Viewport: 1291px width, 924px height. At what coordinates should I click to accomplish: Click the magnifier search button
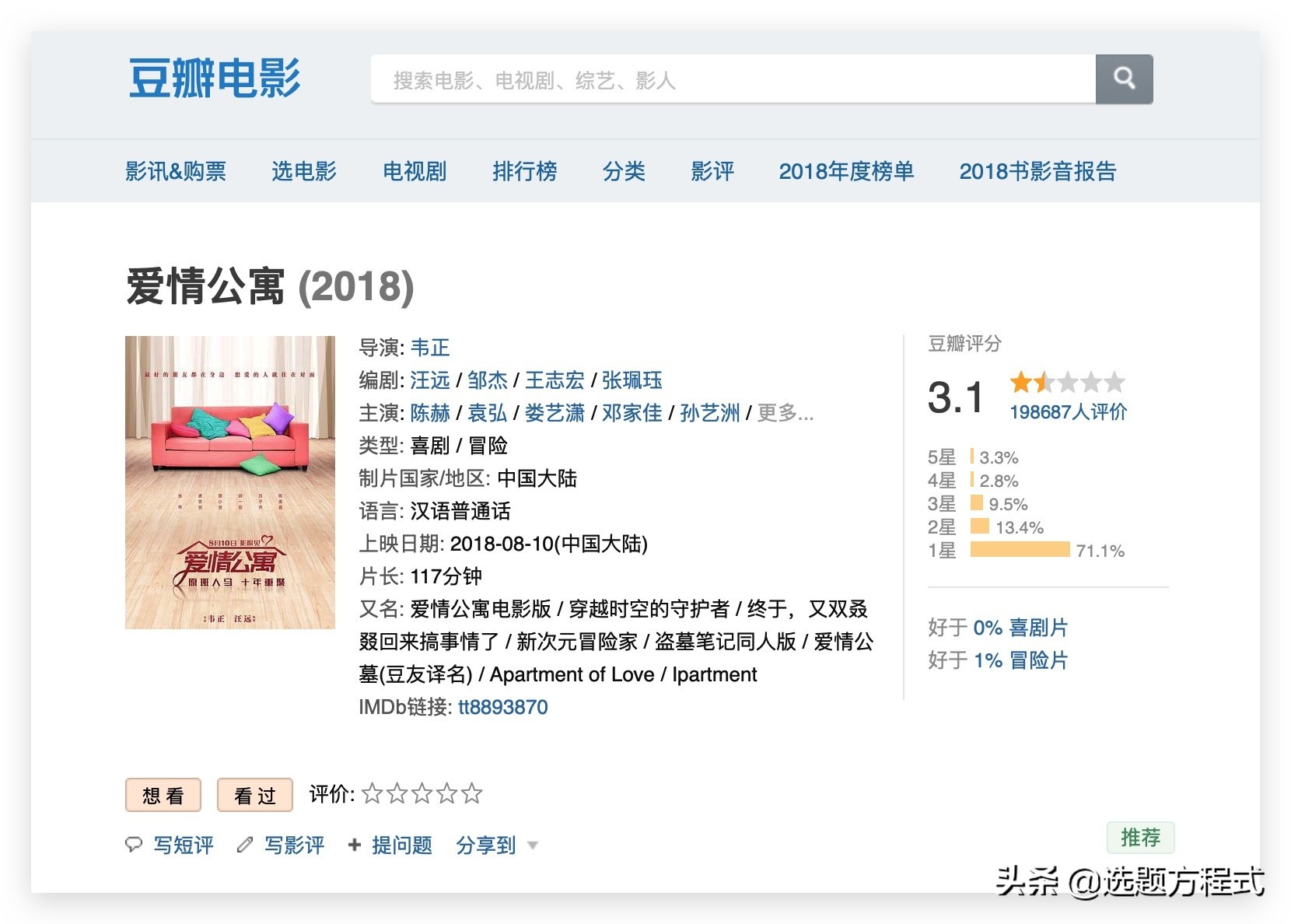point(1124,79)
